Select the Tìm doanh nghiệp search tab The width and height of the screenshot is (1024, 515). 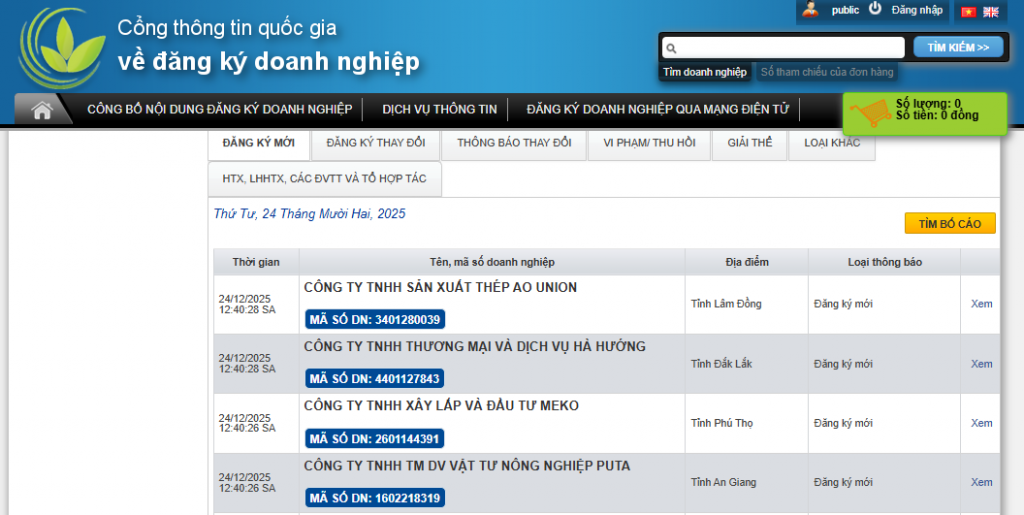click(704, 72)
